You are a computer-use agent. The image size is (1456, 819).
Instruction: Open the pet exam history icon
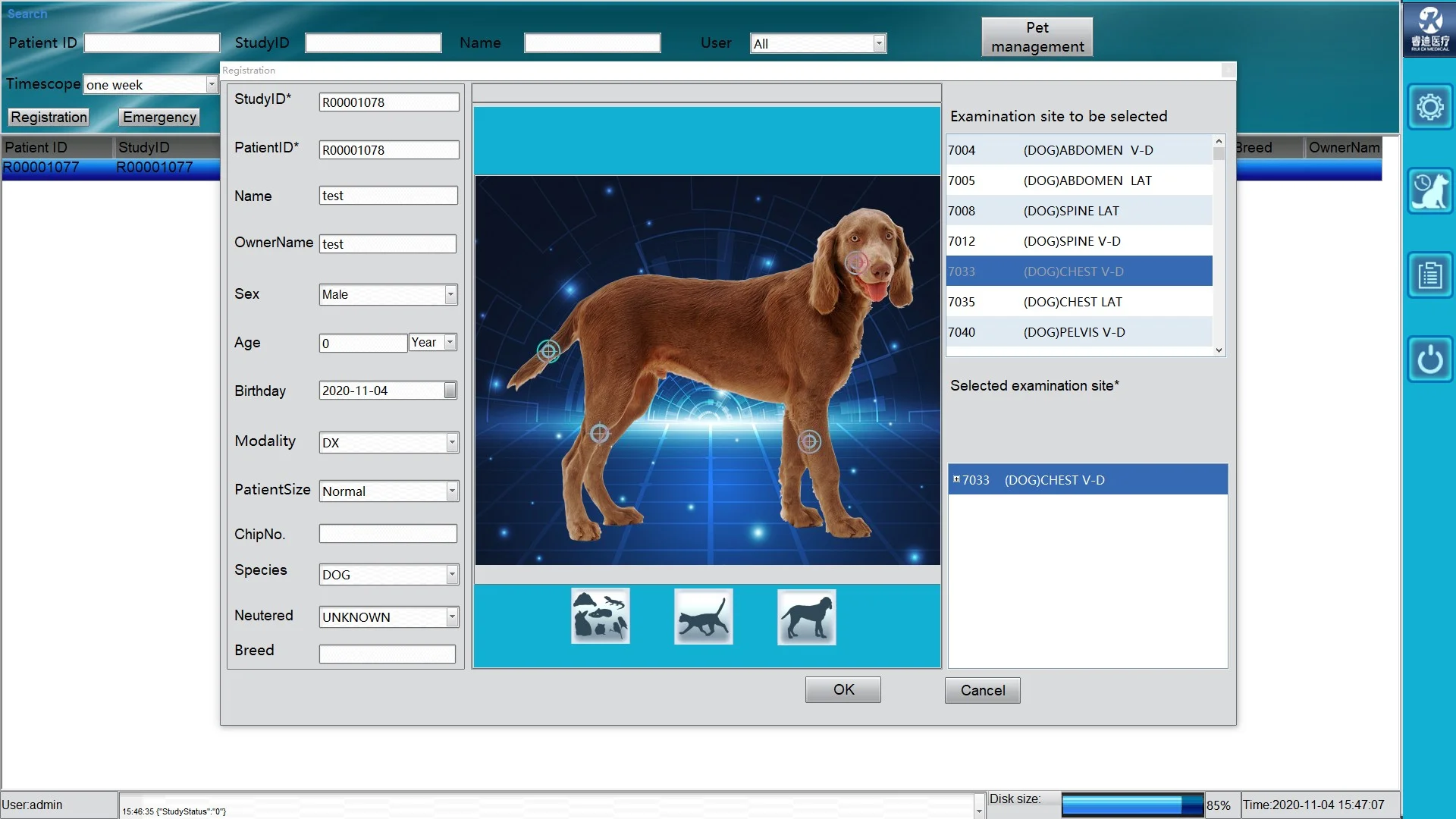(x=1429, y=191)
